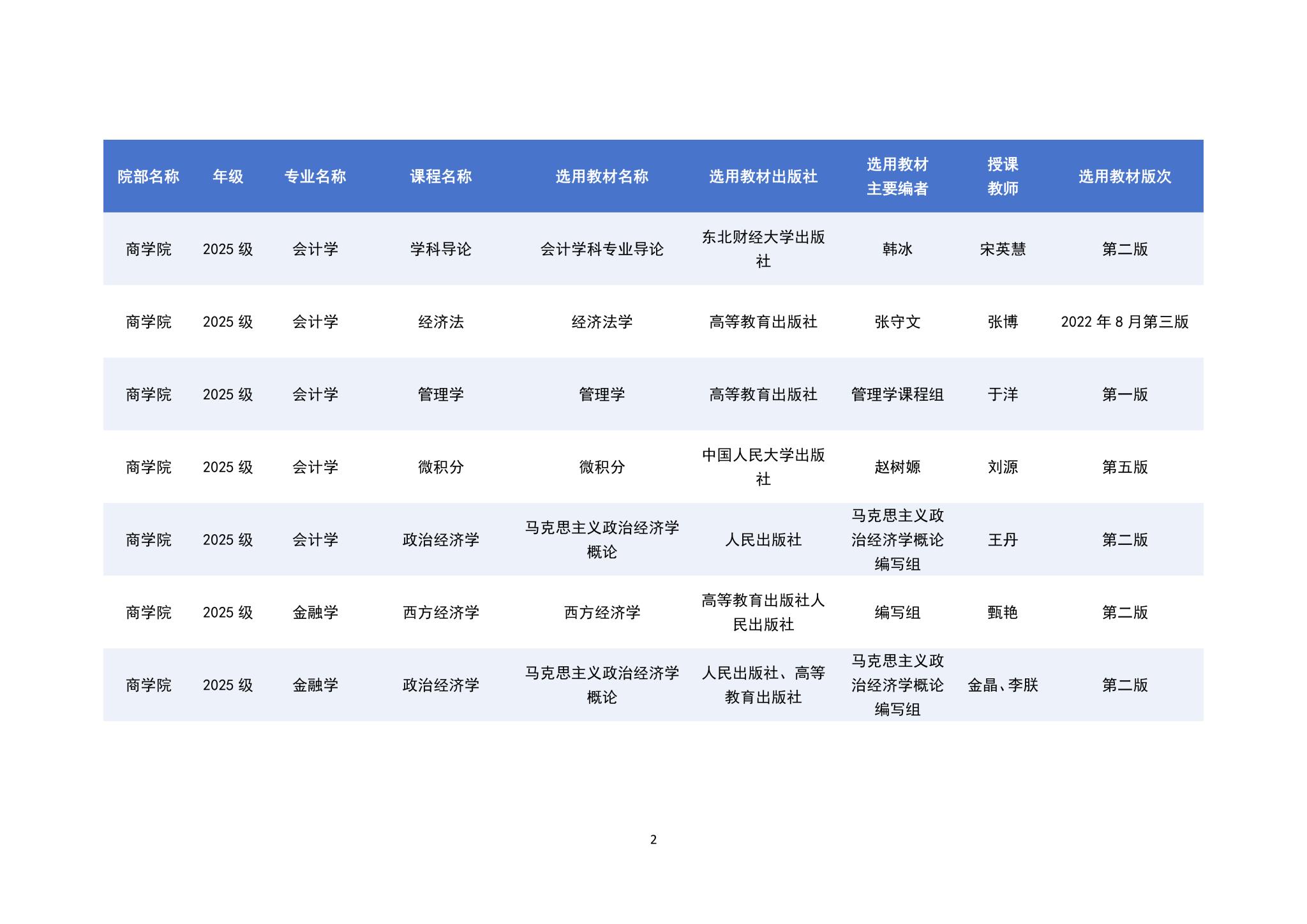Click the teacher name 甄艳

pos(1003,613)
